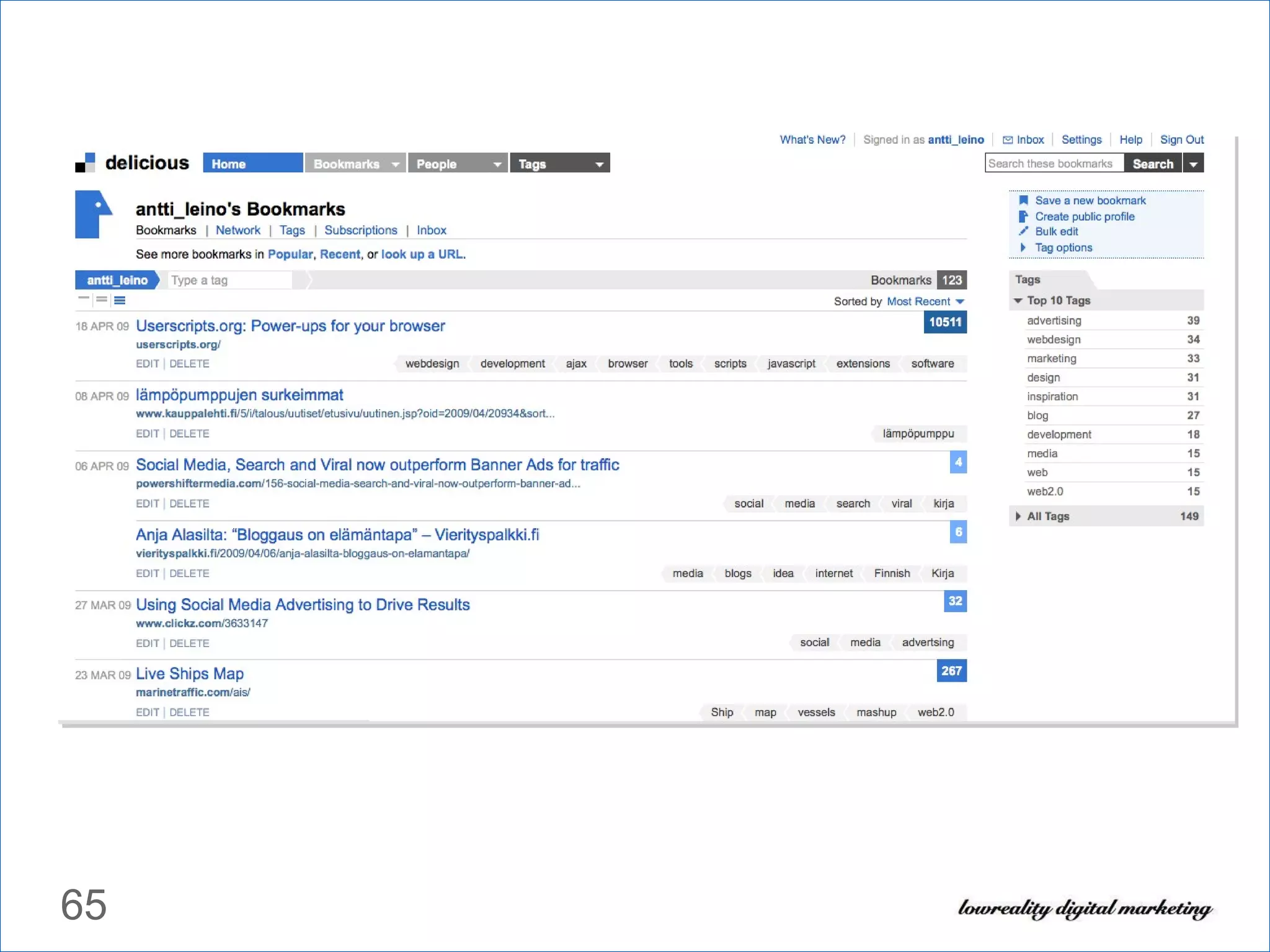The image size is (1270, 952).
Task: Click the delicious logo icon
Action: pos(85,163)
